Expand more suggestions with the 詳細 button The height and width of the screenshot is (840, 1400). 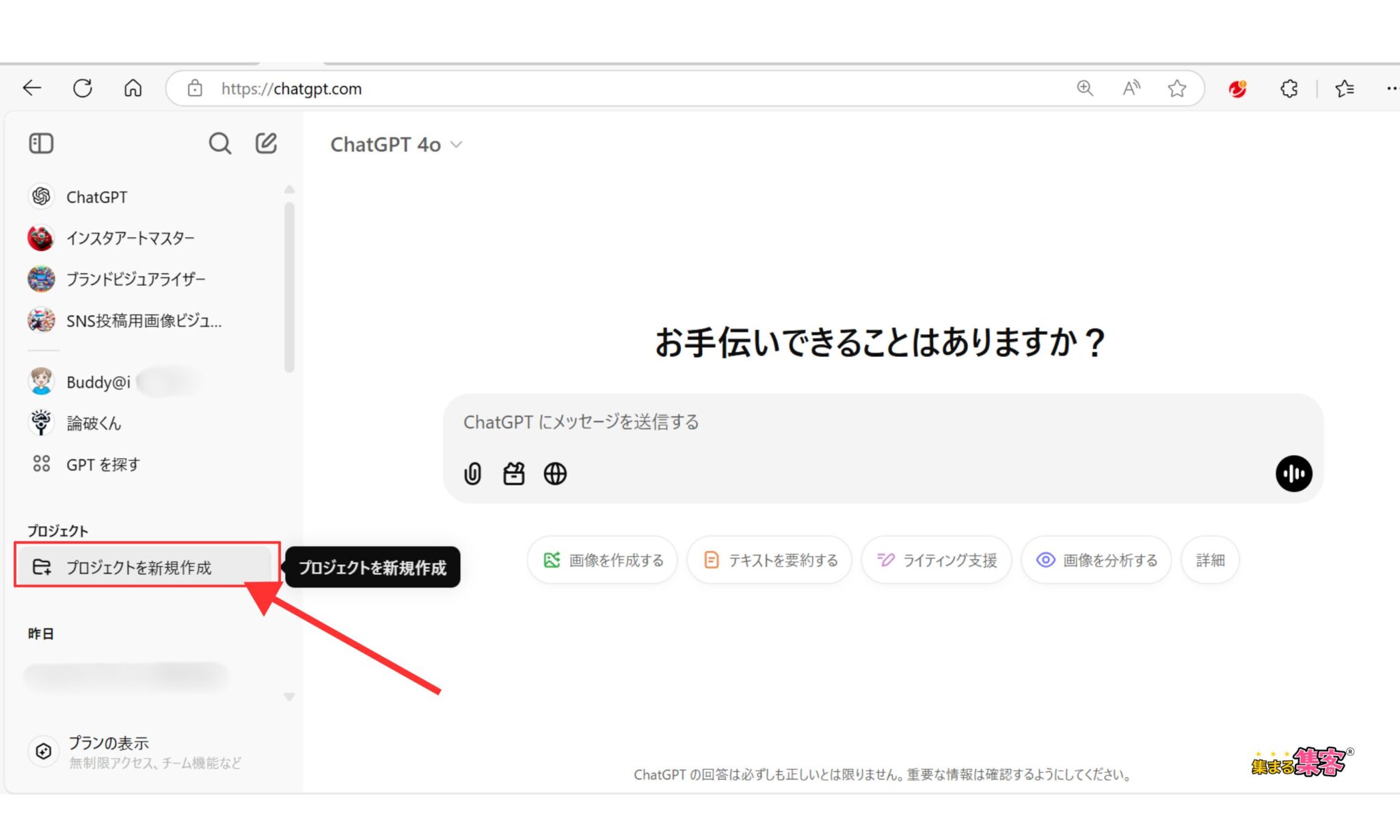point(1210,560)
